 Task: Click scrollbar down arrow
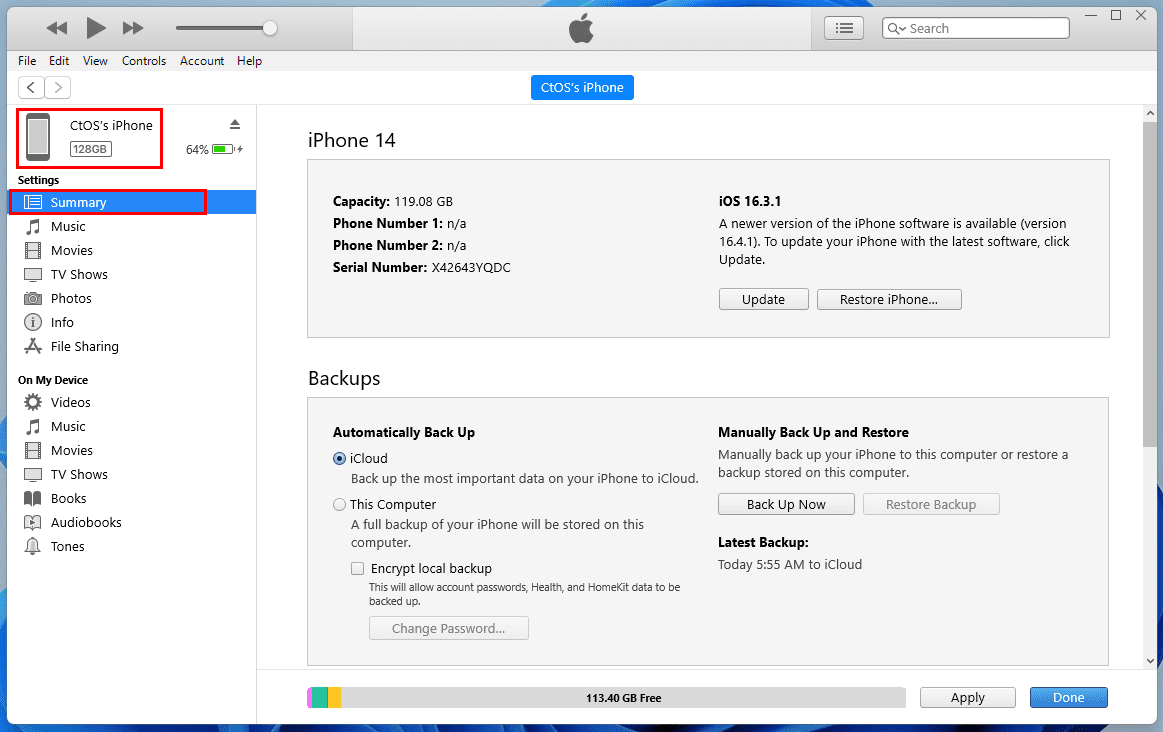tap(1150, 661)
